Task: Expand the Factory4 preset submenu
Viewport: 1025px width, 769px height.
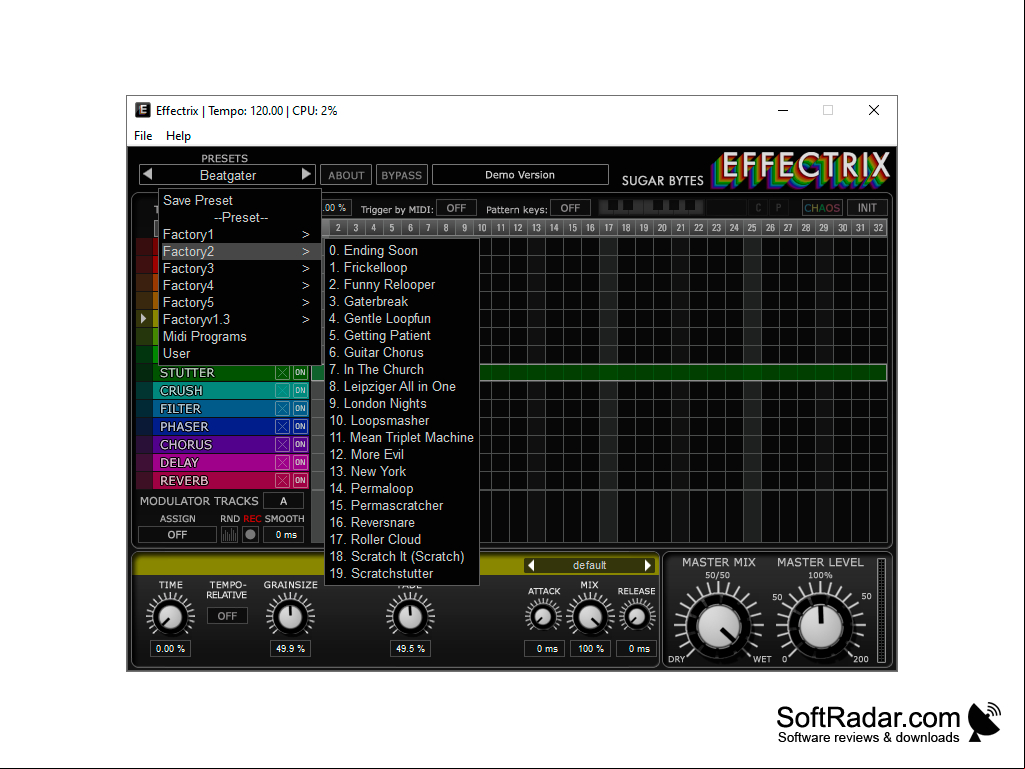Action: pos(241,286)
